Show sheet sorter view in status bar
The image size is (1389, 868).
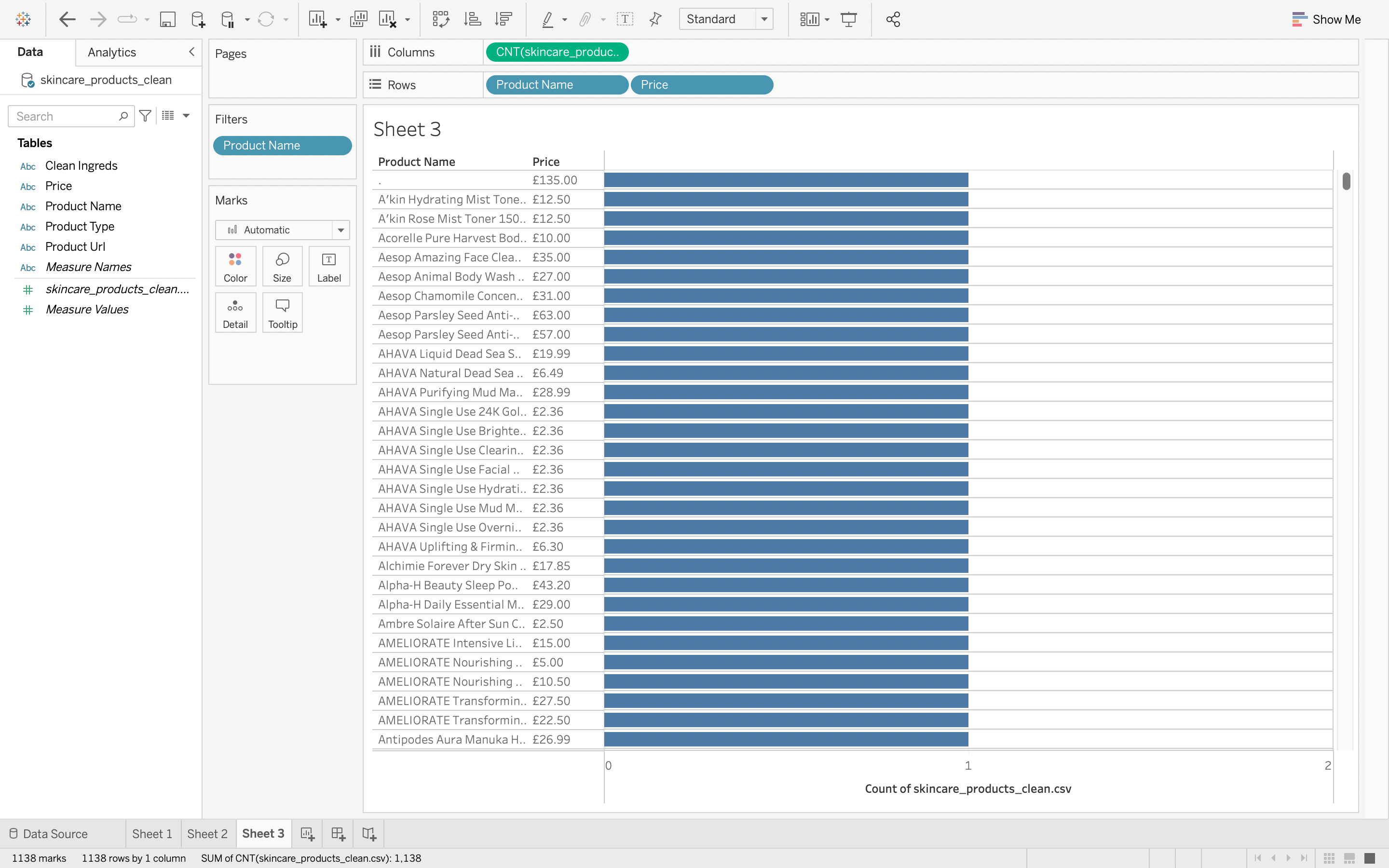[x=1328, y=858]
